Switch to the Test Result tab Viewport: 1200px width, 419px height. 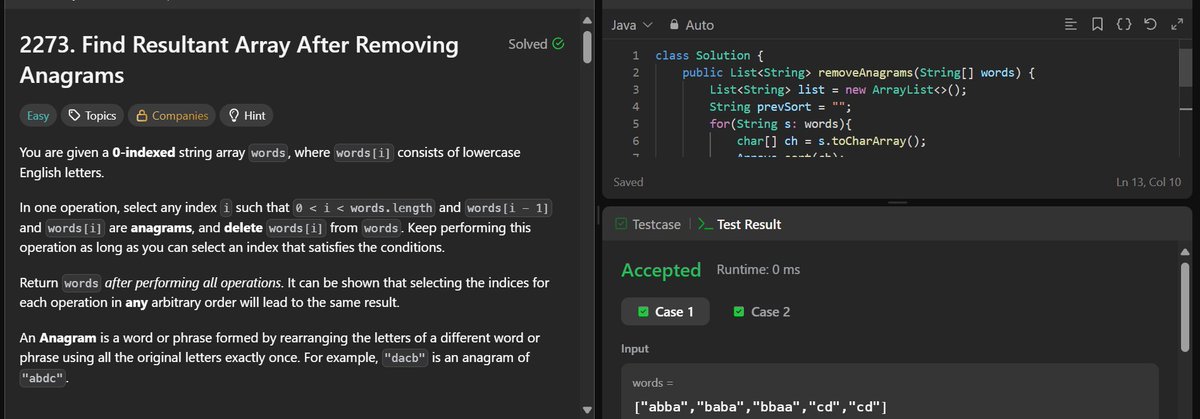coord(738,225)
